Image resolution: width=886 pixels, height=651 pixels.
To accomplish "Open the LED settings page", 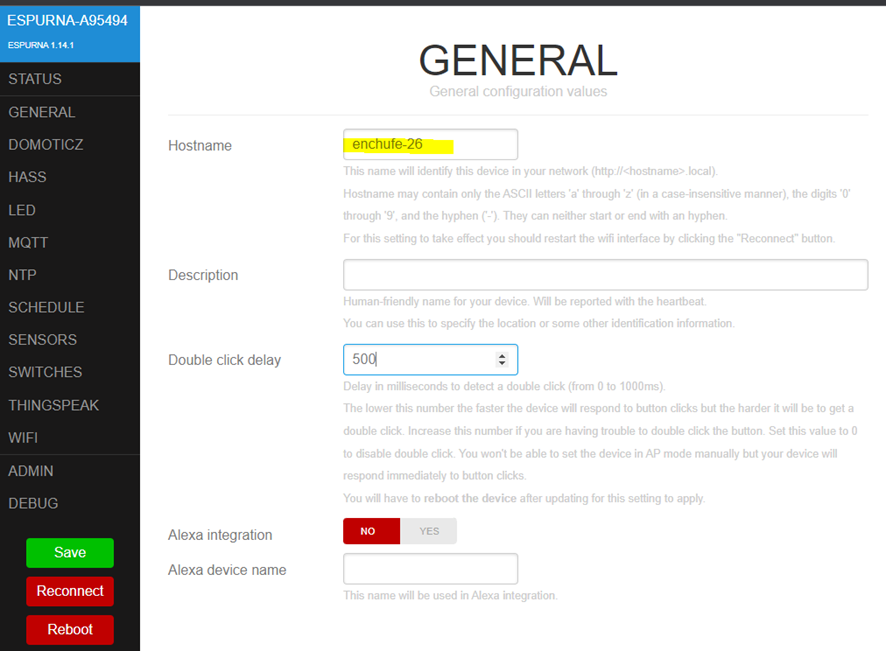I will click(x=22, y=210).
